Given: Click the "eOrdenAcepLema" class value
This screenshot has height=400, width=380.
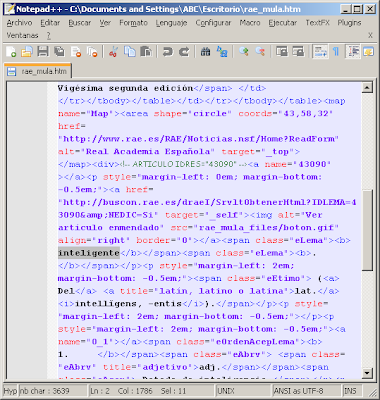Looking at the screenshot, I should pos(255,342).
